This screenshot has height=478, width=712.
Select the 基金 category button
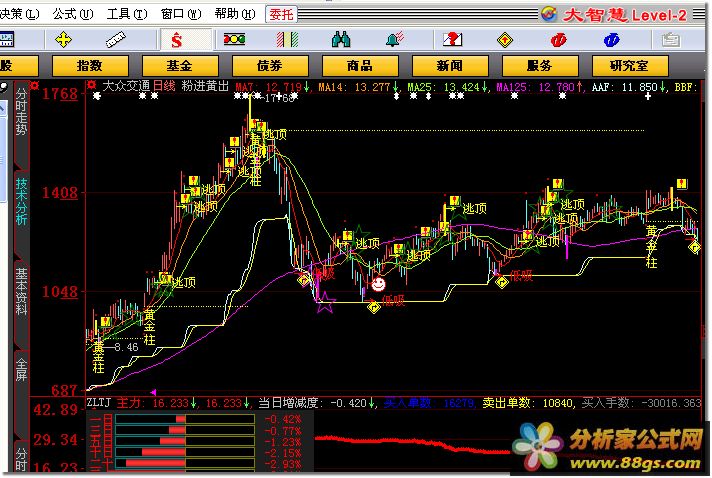(181, 65)
